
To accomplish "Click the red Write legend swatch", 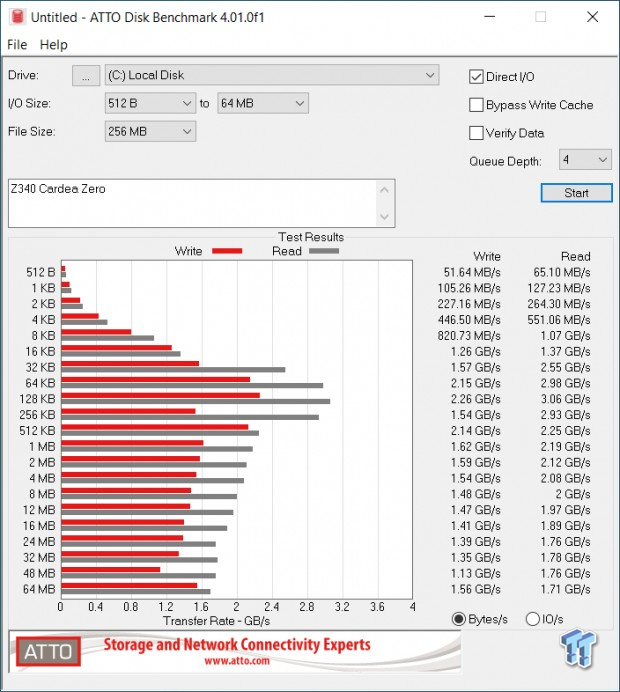I will [x=227, y=251].
